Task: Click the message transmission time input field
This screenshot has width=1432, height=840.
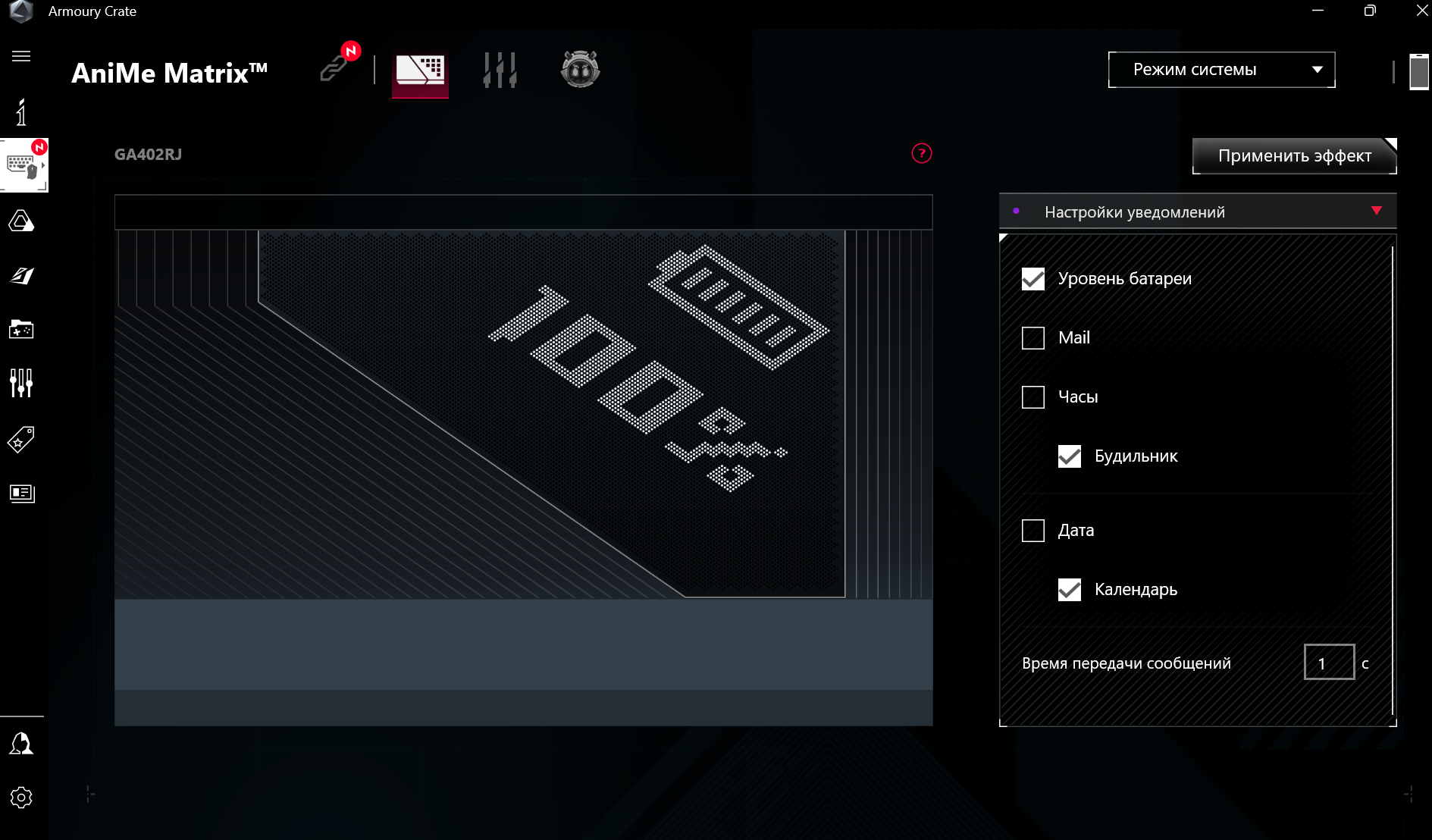Action: point(1328,663)
